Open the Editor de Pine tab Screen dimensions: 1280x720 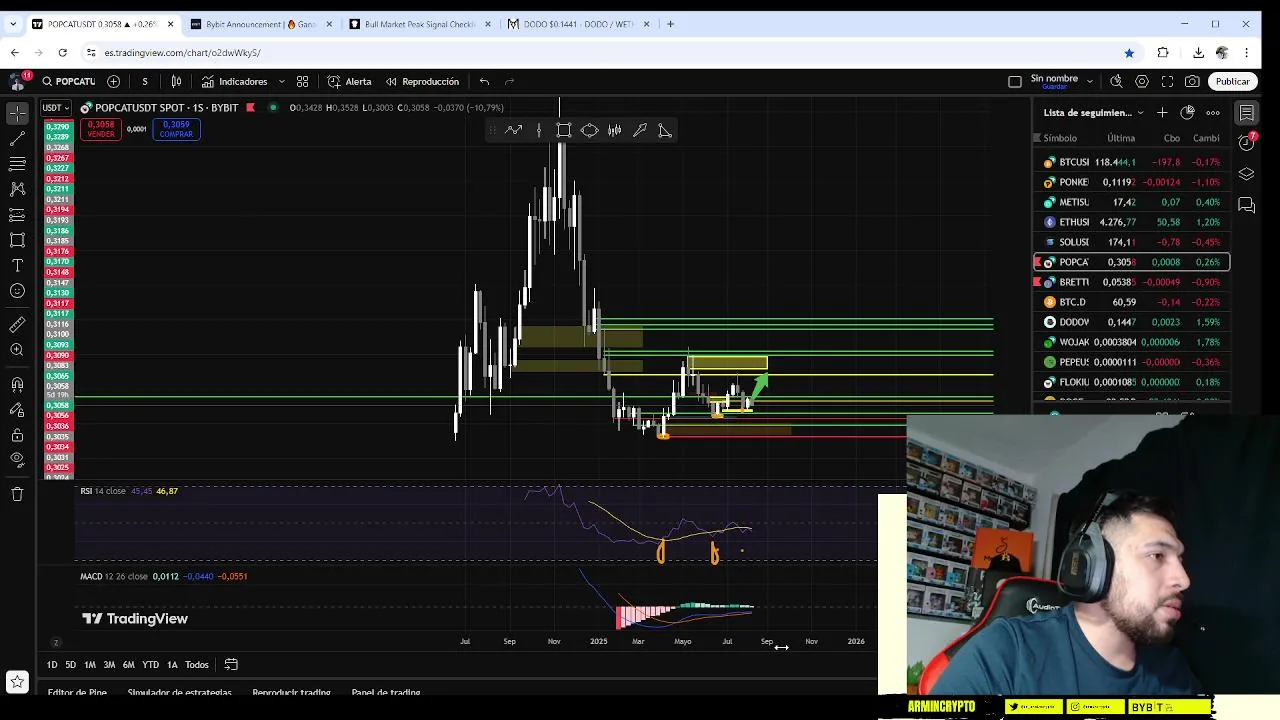[77, 693]
